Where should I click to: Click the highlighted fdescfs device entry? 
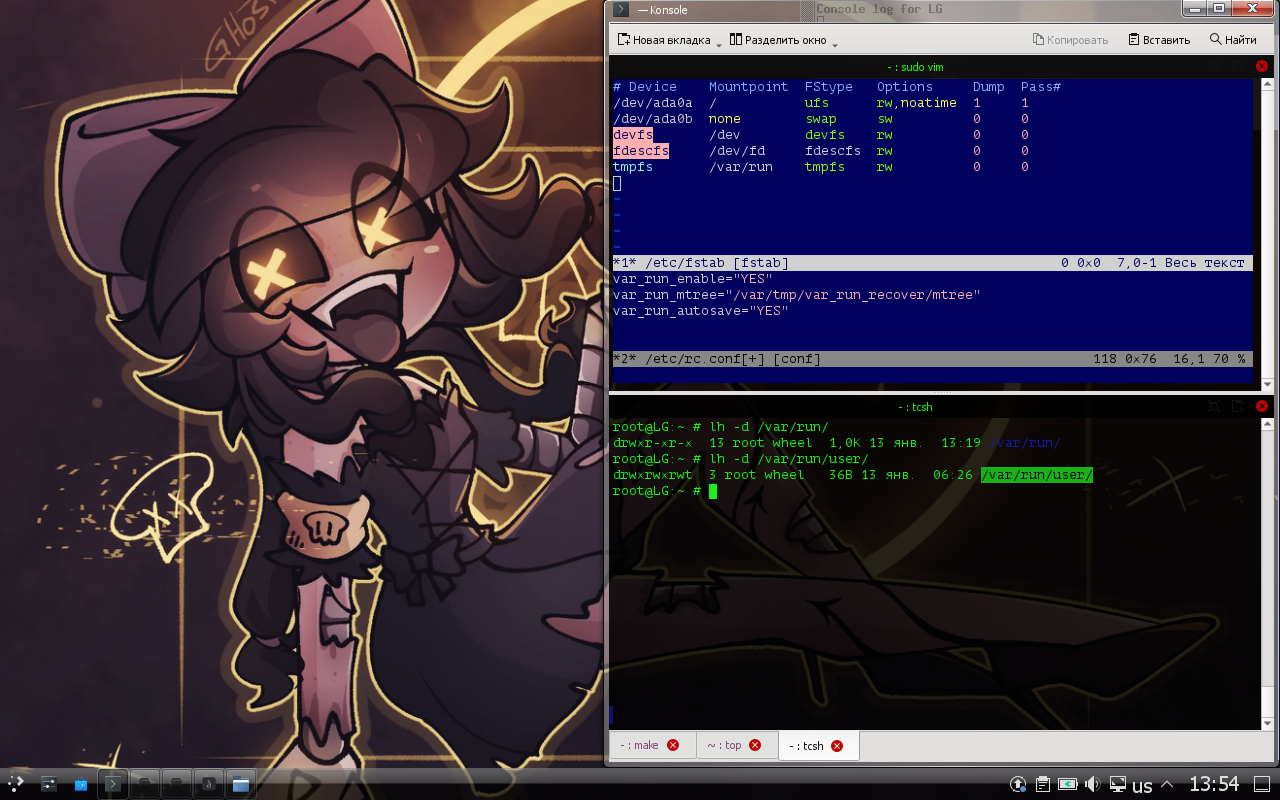pos(641,151)
